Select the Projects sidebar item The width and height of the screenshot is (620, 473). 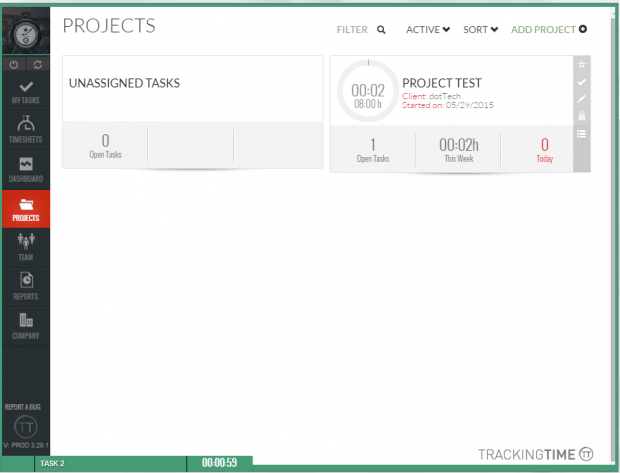tap(26, 209)
